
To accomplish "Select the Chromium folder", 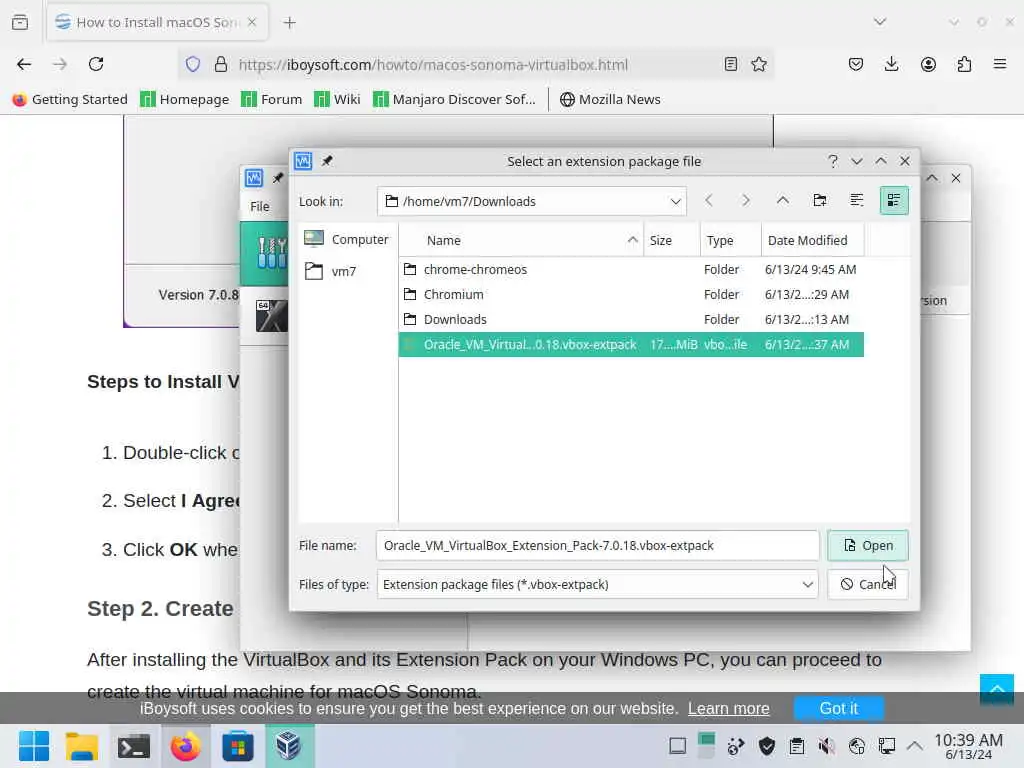I will pos(631,295).
